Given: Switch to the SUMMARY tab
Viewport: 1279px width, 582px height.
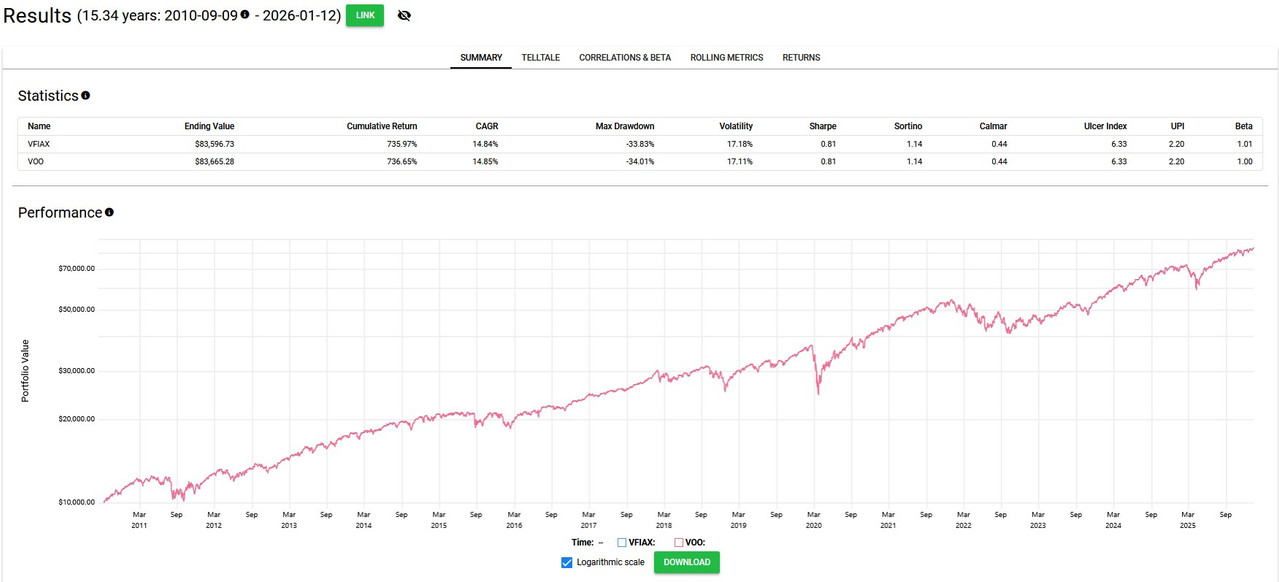Looking at the screenshot, I should 481,58.
